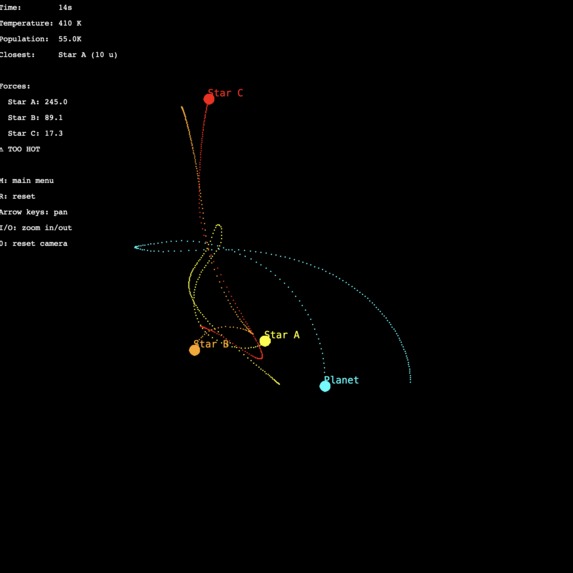
Task: Click the 'I/O: zoom in/out' hint
Action: tap(36, 228)
